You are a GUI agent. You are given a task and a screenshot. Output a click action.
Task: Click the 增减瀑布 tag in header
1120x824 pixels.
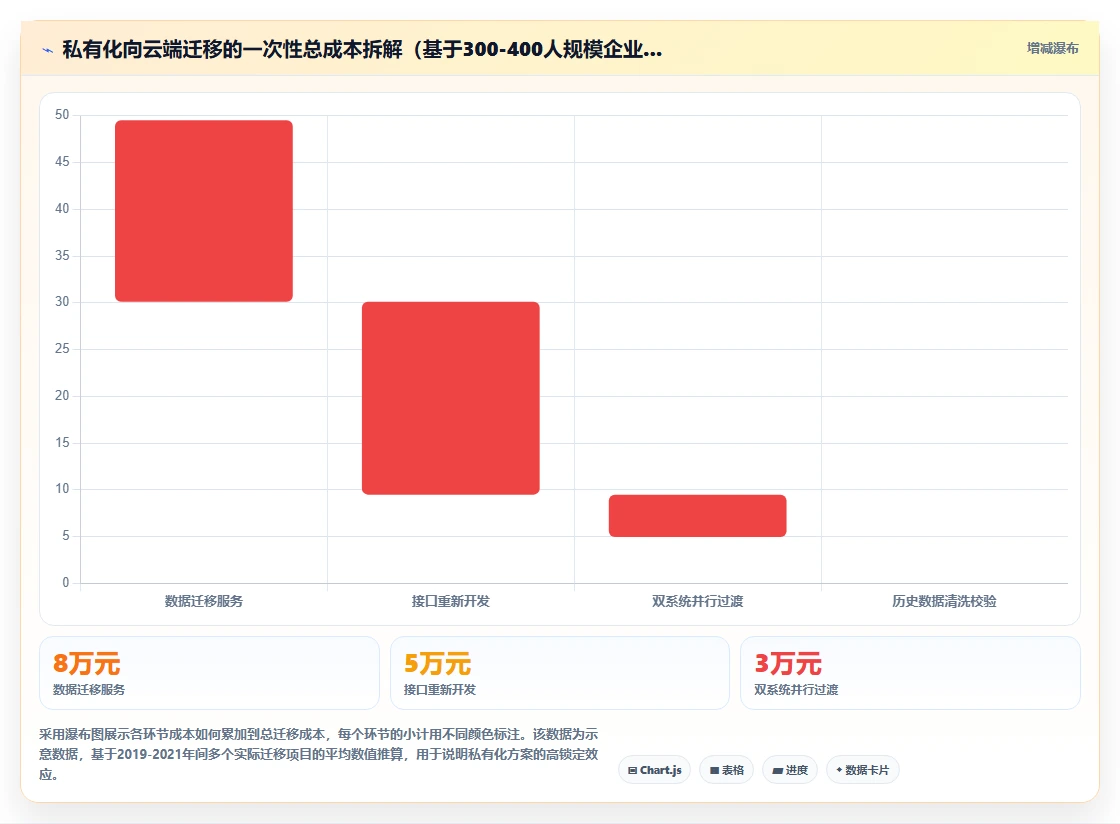click(x=1052, y=49)
